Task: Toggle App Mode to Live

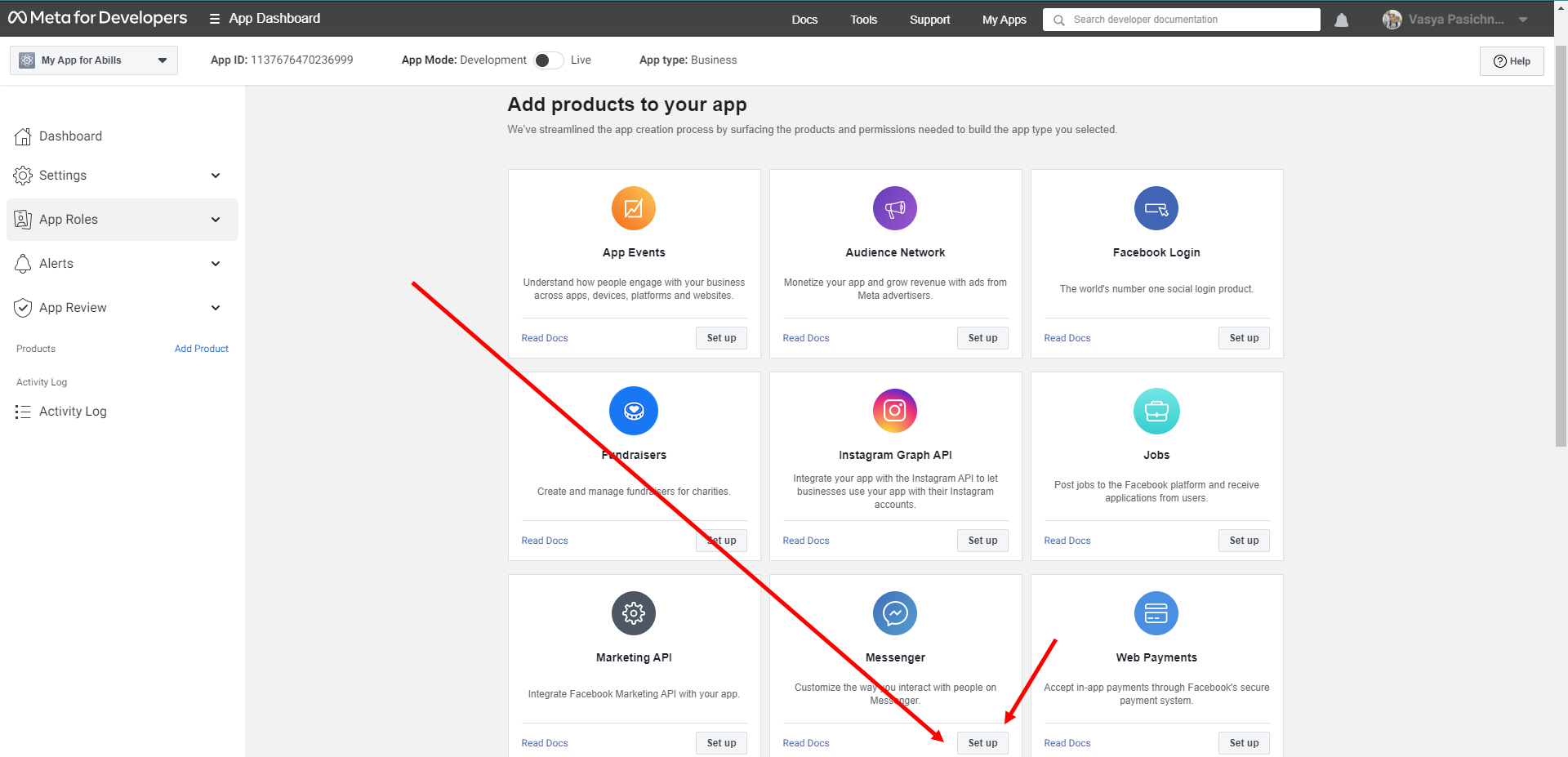Action: (x=548, y=60)
